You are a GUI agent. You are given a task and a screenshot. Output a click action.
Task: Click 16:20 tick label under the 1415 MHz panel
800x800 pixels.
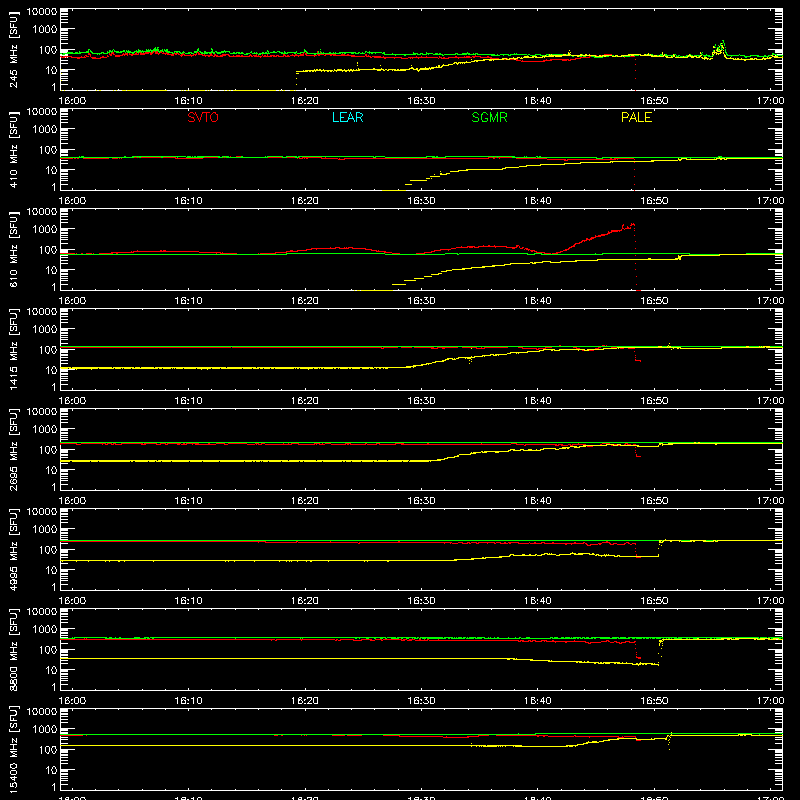[305, 401]
